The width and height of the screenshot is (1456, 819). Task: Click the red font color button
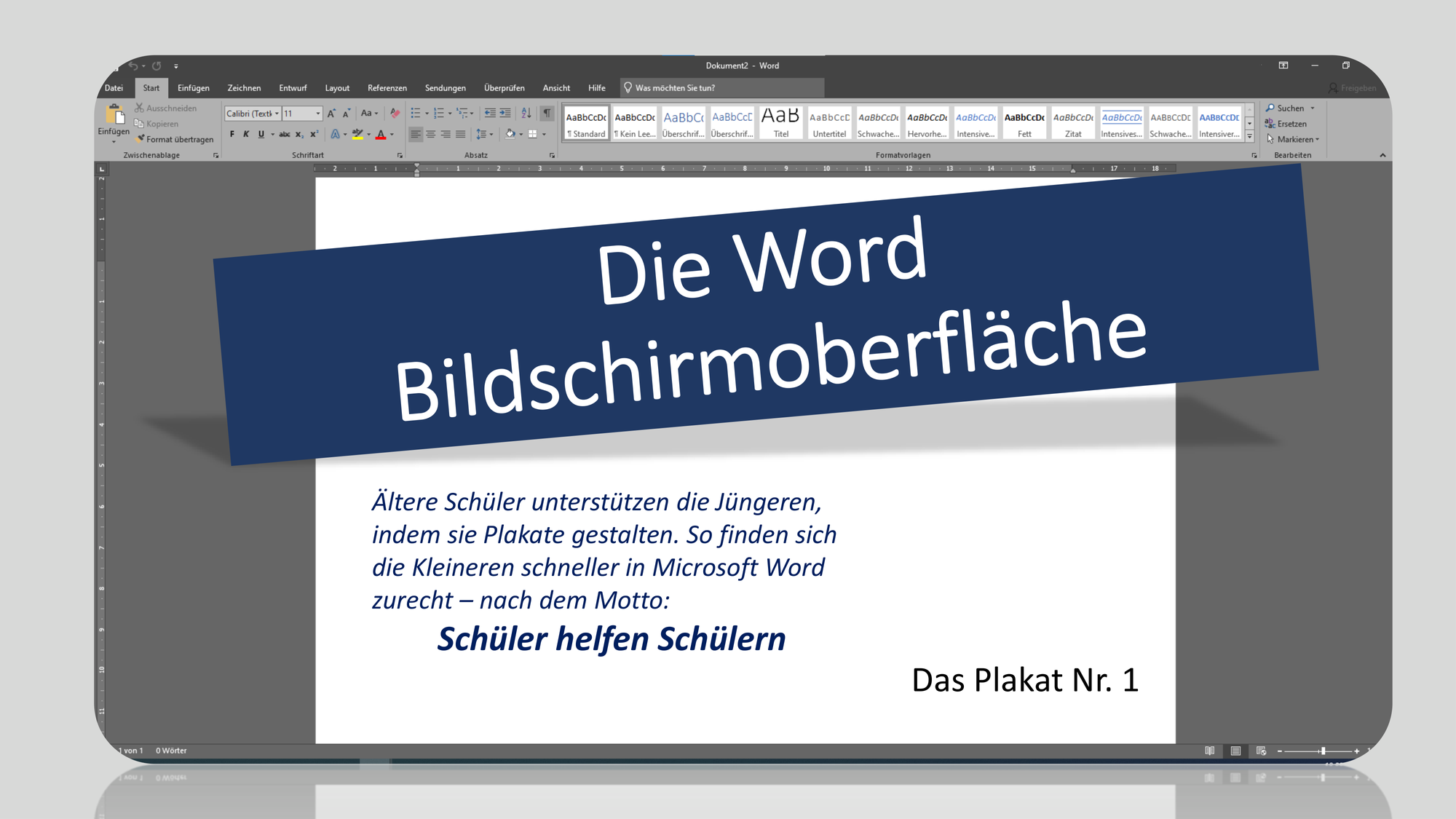click(x=381, y=134)
